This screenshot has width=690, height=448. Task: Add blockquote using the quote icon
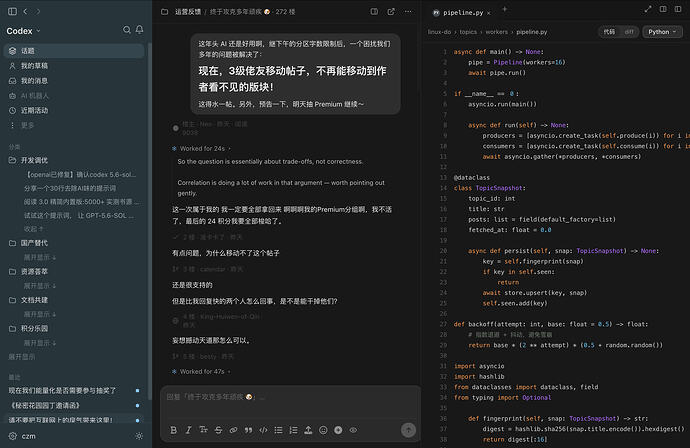248,430
